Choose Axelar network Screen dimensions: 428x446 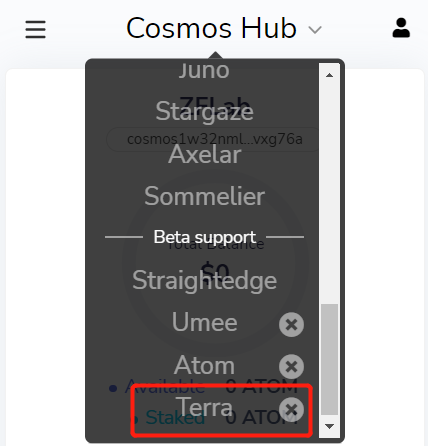[x=204, y=154]
